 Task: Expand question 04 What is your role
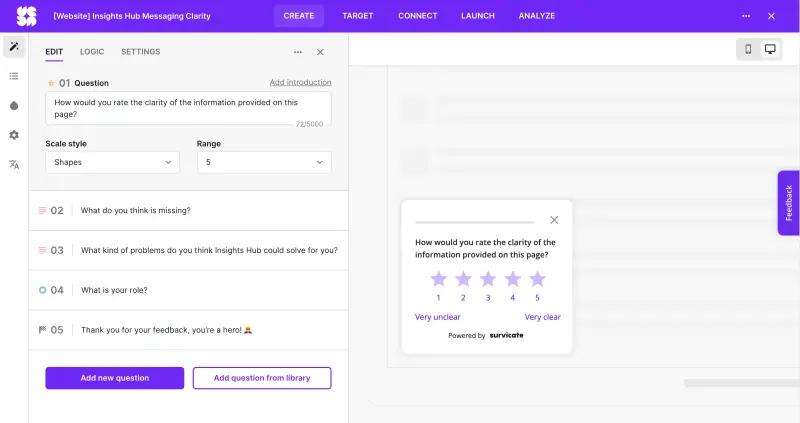coord(189,290)
